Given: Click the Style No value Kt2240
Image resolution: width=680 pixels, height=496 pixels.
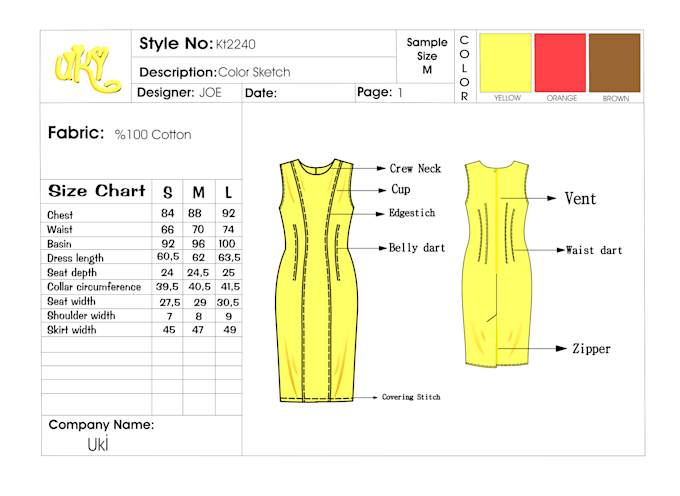Looking at the screenshot, I should [x=235, y=44].
